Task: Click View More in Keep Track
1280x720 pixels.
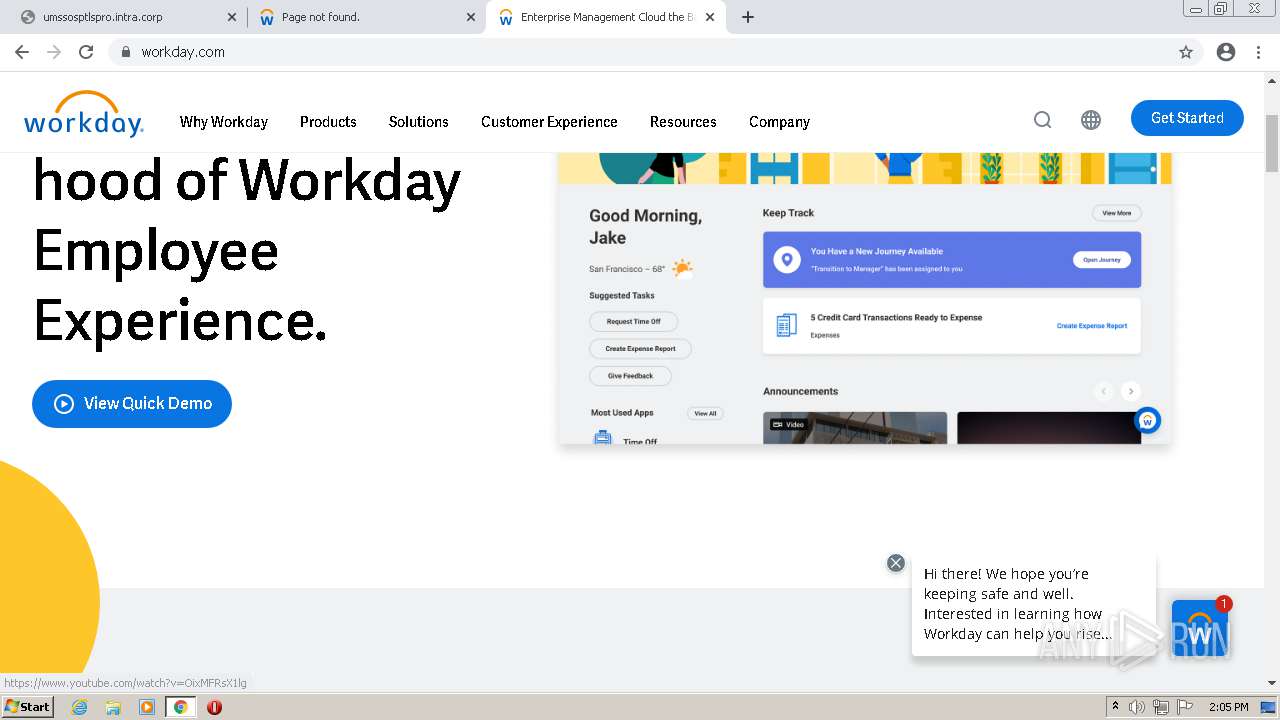Action: coord(1116,213)
